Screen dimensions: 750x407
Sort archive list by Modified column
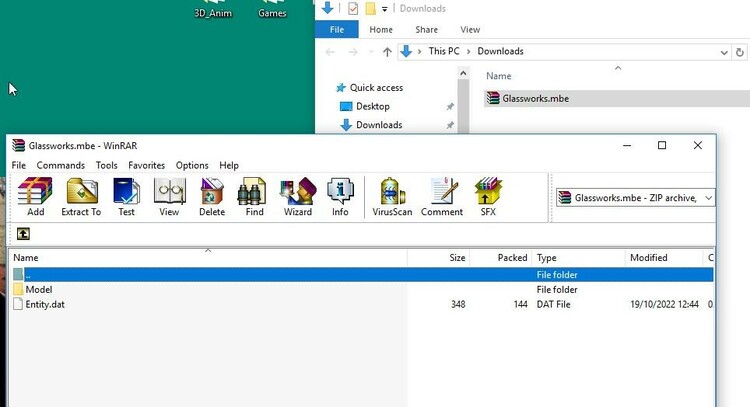[664, 257]
